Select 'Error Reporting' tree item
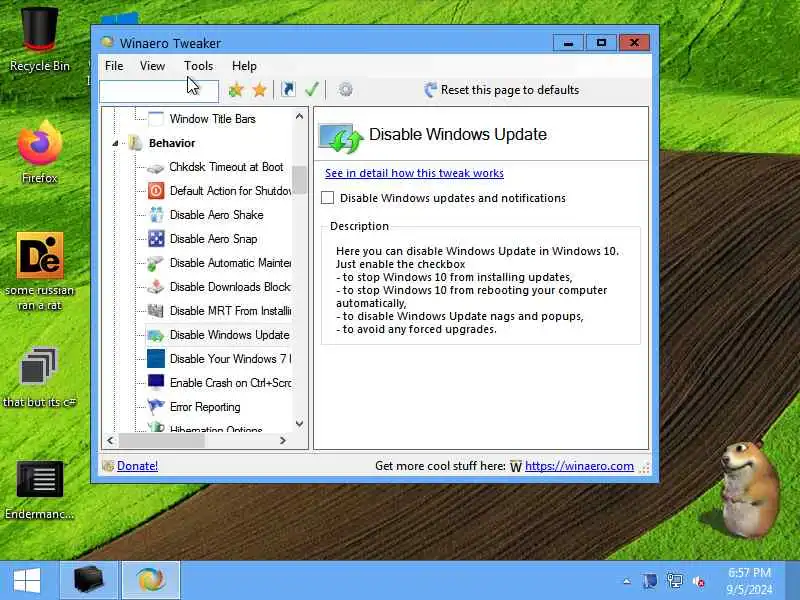This screenshot has width=800, height=600. [x=205, y=407]
